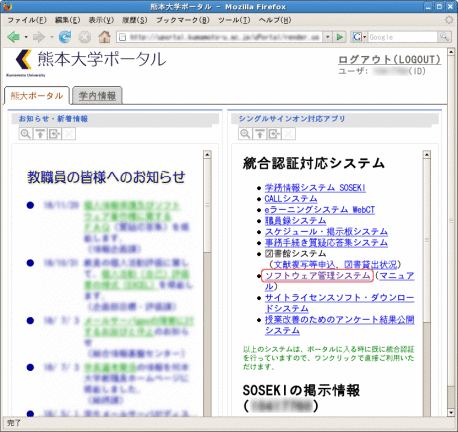
Task: Open the 授業改善のためのアンケート結果公開システム link
Action: (x=339, y=325)
